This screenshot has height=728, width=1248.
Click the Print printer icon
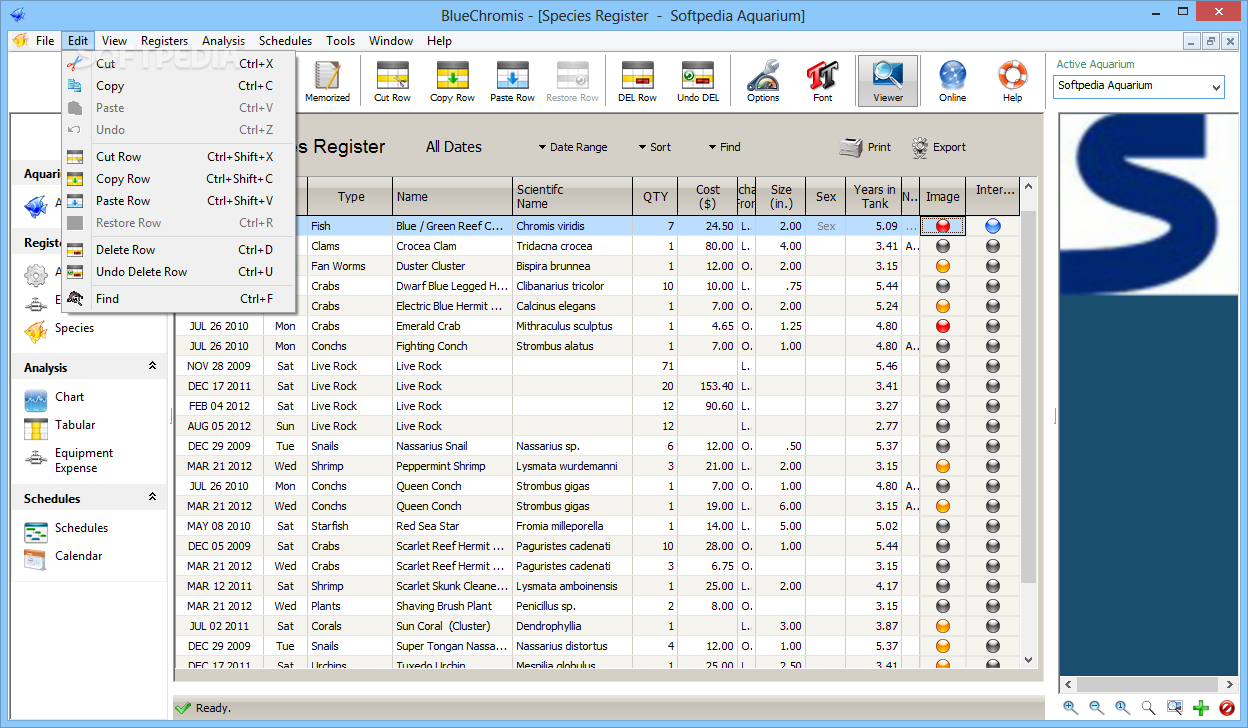865,147
